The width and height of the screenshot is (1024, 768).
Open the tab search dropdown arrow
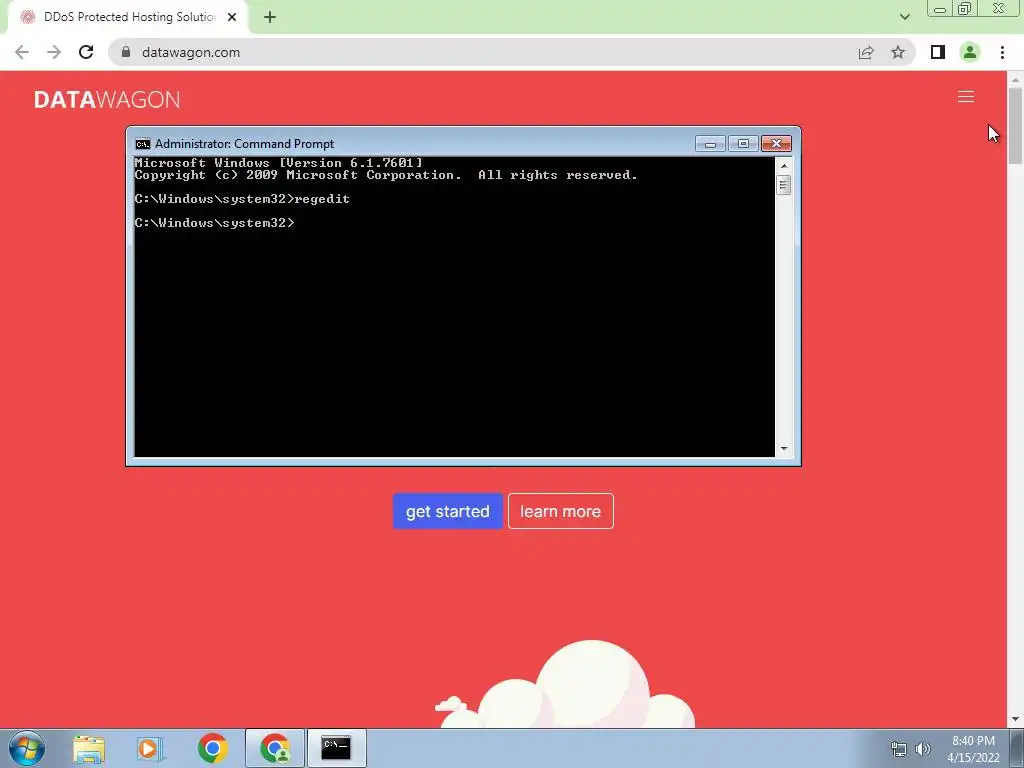click(904, 17)
